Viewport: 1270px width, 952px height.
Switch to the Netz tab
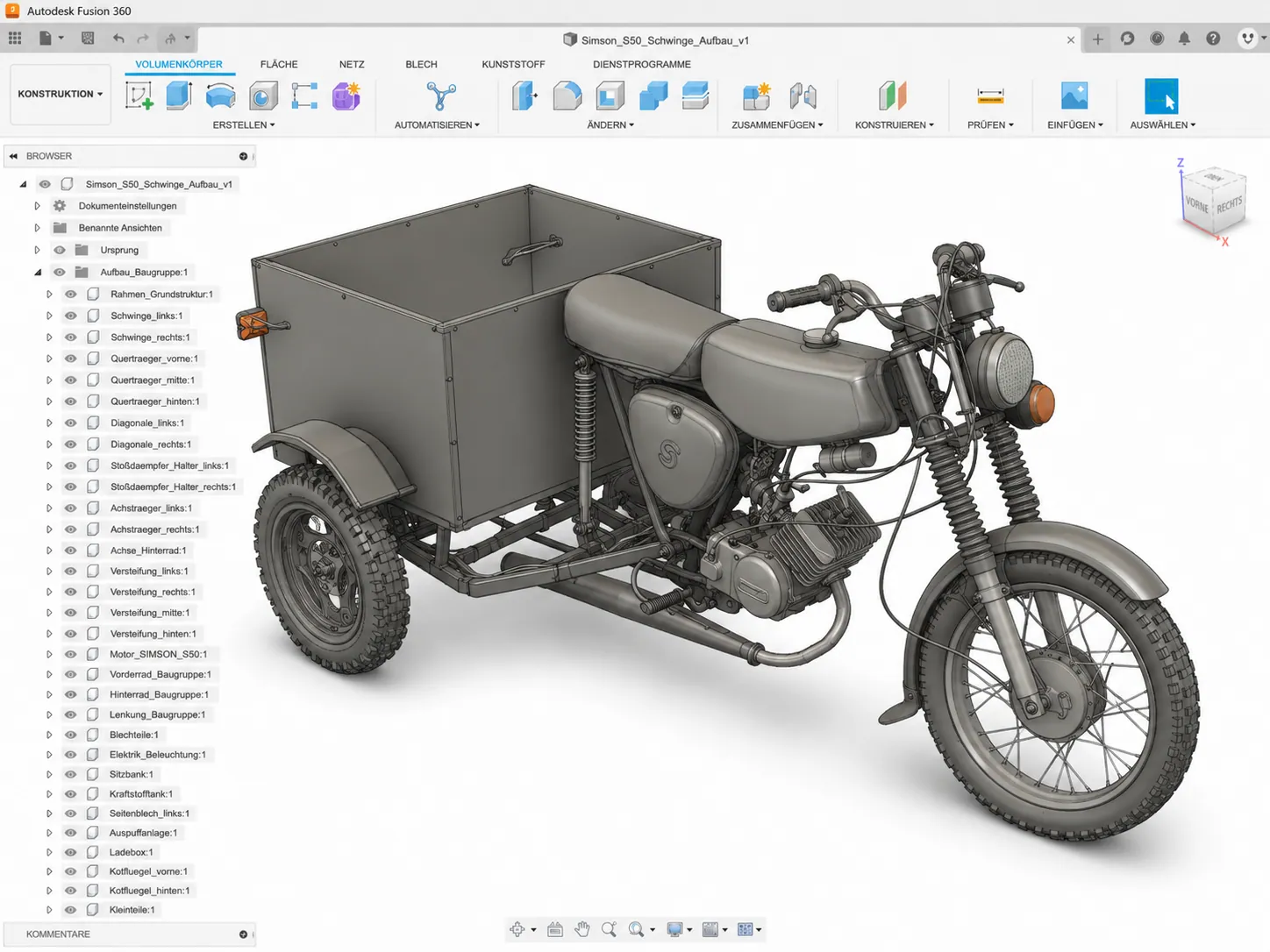pos(352,64)
